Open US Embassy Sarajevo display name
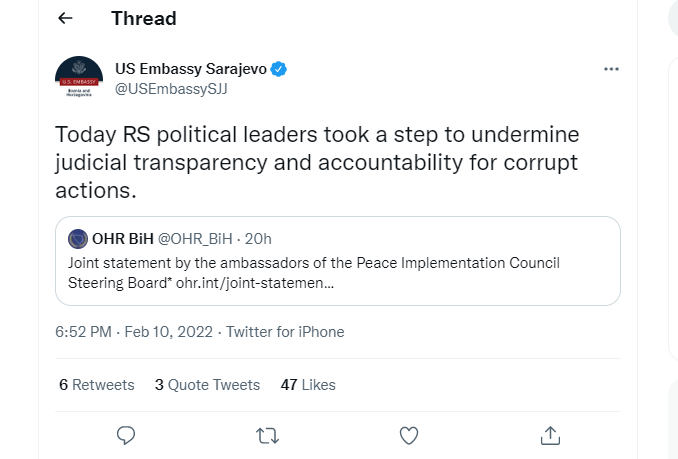This screenshot has width=678, height=459. click(192, 69)
